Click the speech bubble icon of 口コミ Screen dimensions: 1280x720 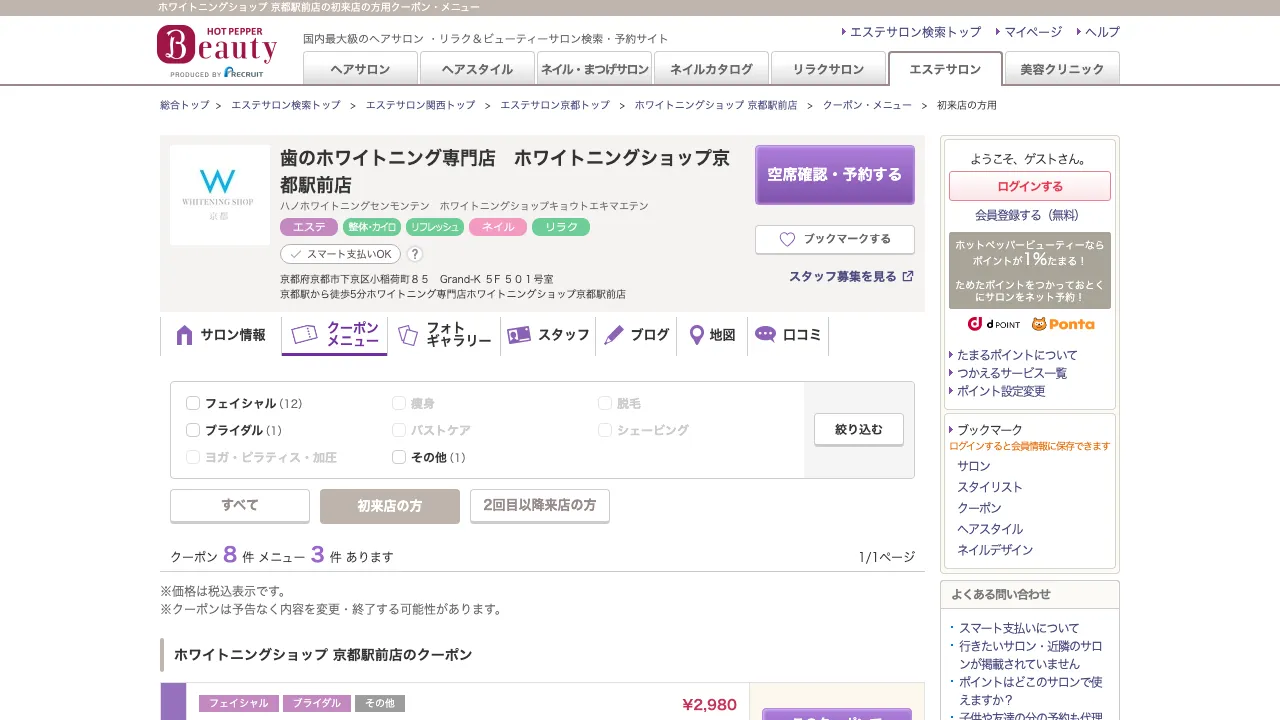765,334
